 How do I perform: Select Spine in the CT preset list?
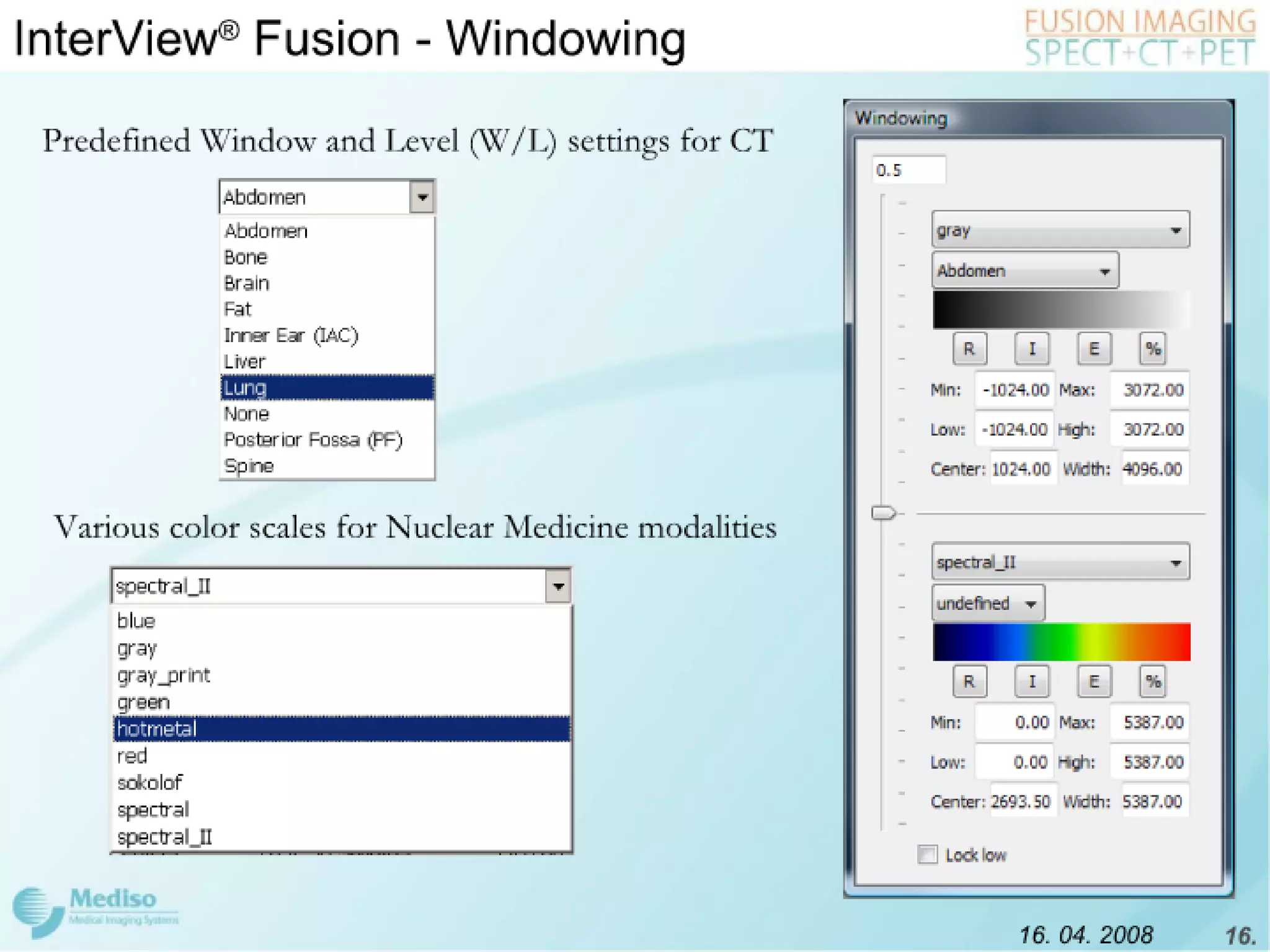[327, 465]
